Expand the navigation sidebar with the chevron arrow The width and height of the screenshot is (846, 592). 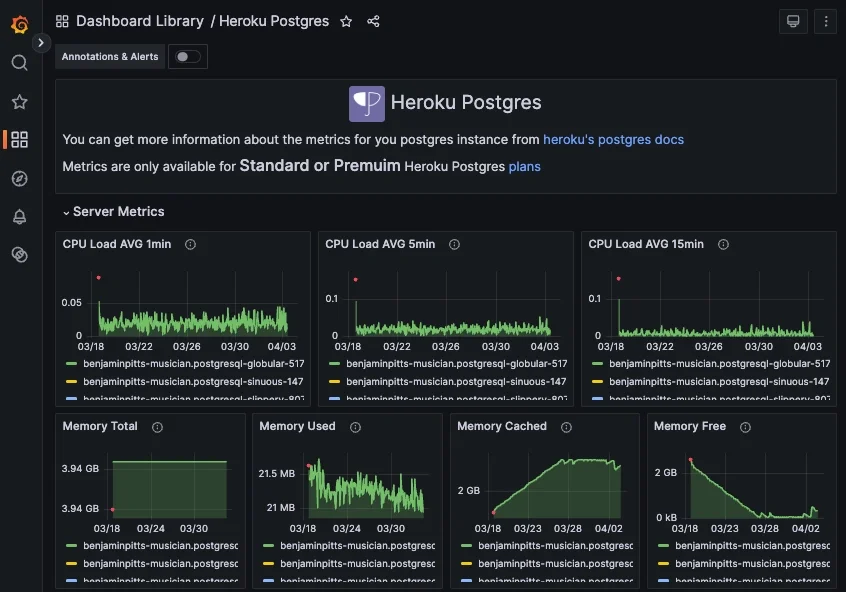41,42
